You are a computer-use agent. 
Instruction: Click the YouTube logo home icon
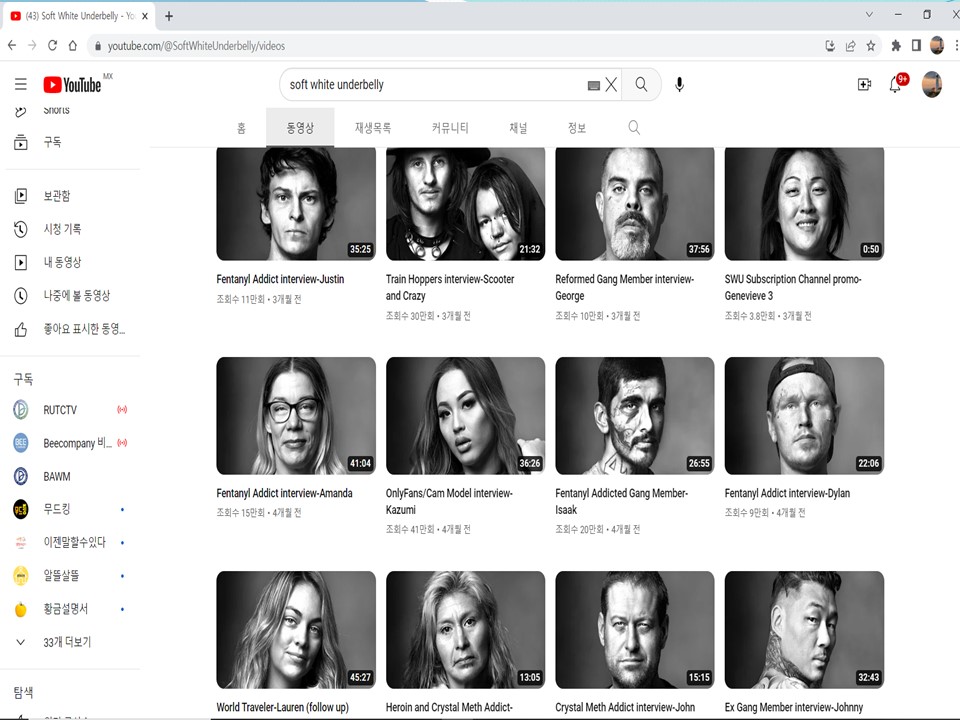pos(72,85)
